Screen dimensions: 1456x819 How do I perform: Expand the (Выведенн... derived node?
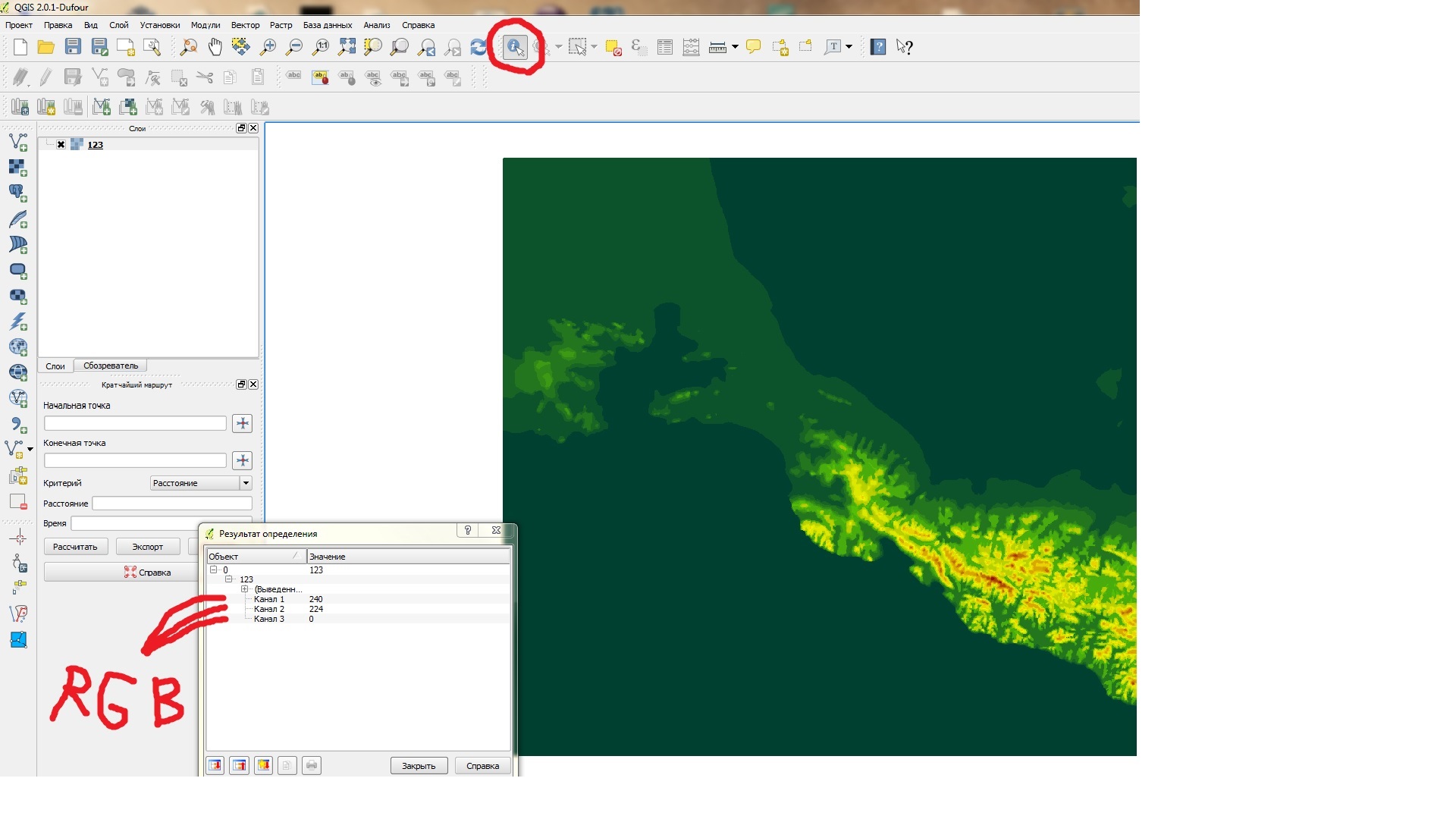pyautogui.click(x=244, y=589)
